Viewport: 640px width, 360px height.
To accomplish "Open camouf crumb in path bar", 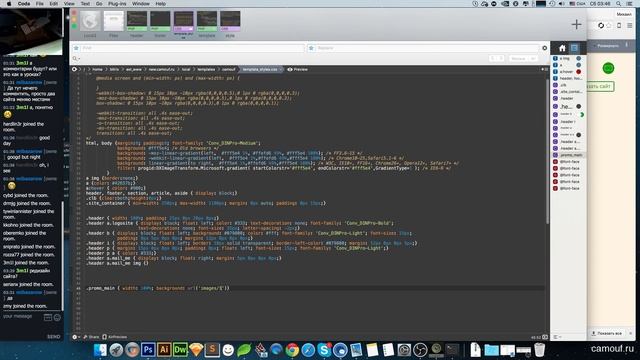I will click(229, 69).
